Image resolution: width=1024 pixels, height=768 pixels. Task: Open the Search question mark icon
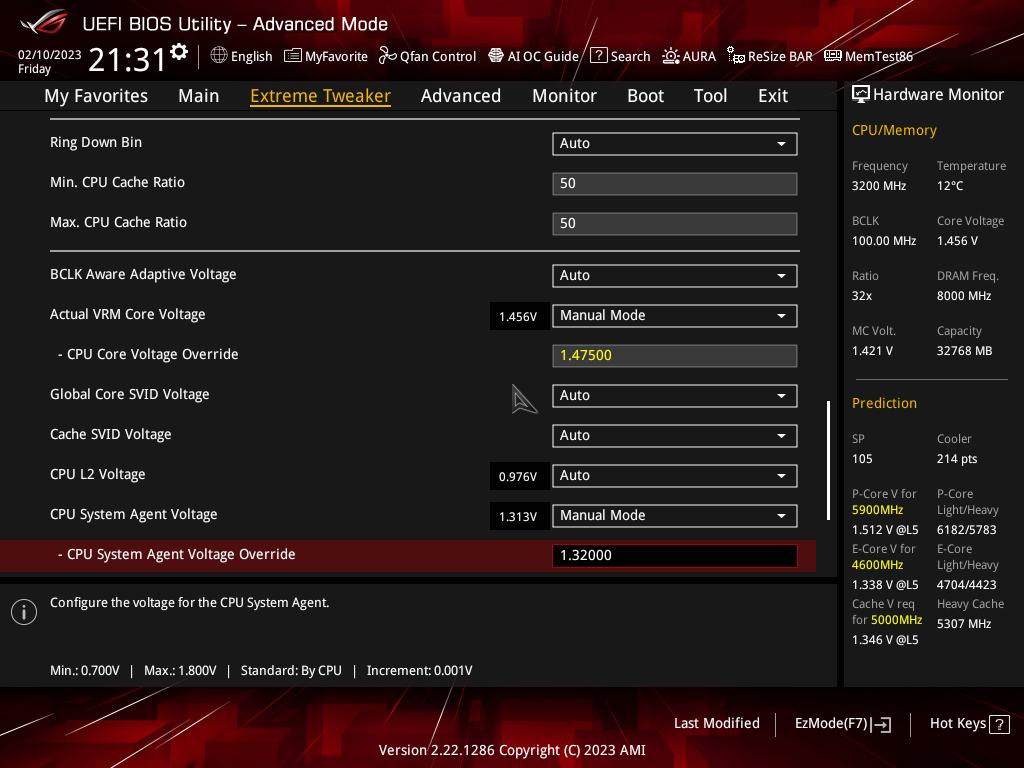tap(598, 56)
